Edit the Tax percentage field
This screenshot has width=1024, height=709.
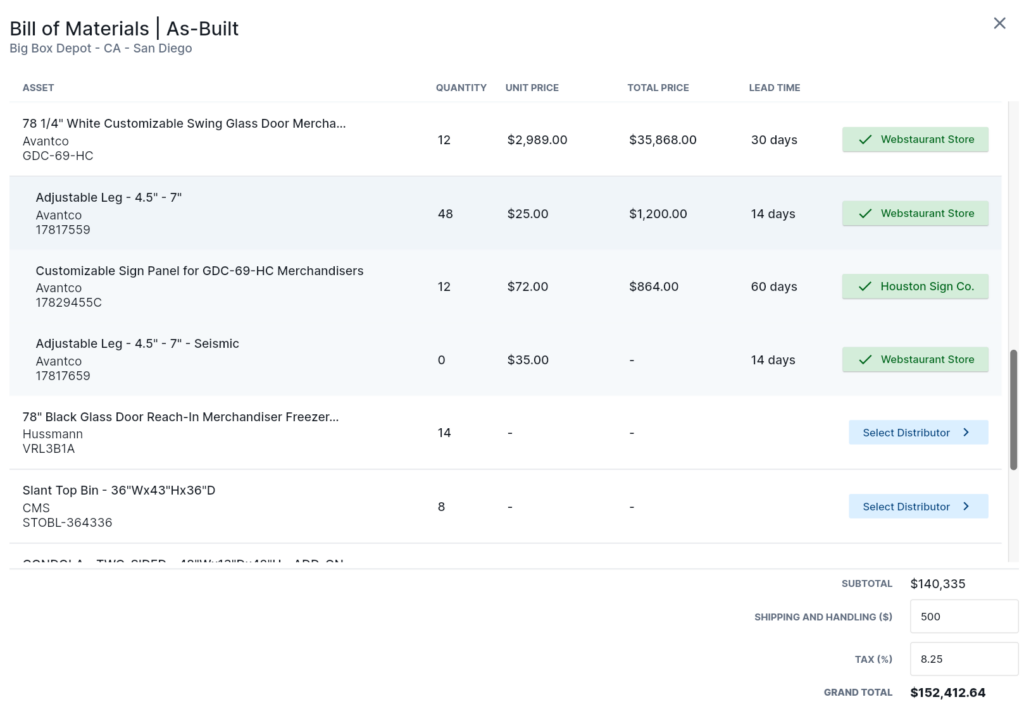click(x=963, y=660)
